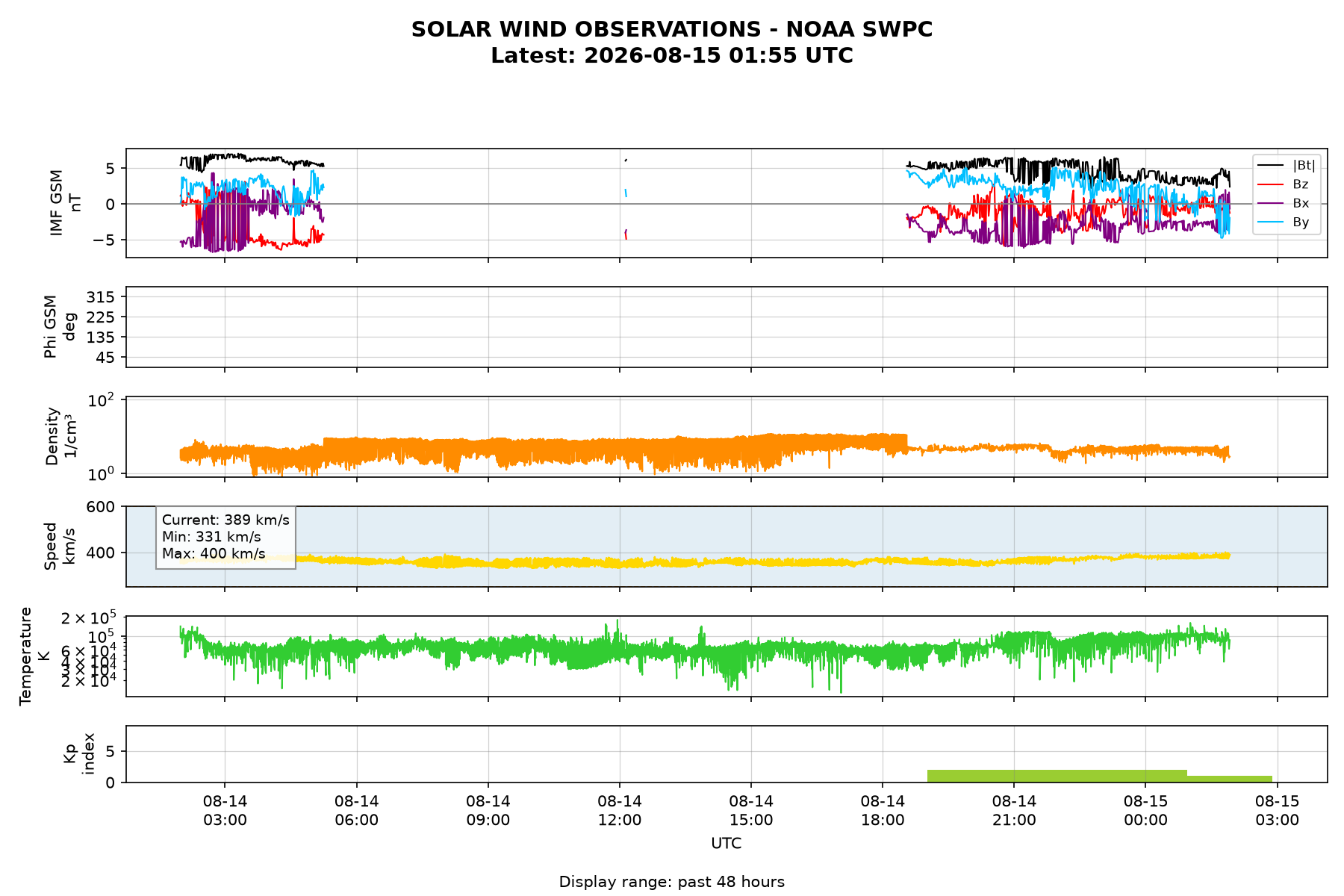1344x896 pixels.
Task: Click the 08-15 00:00 time axis label
Action: click(1145, 810)
